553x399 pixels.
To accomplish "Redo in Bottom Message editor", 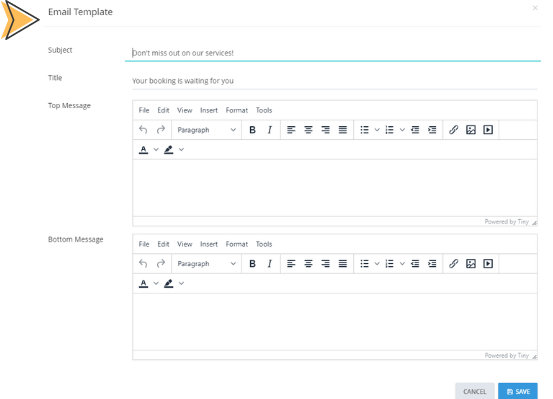I will 160,264.
